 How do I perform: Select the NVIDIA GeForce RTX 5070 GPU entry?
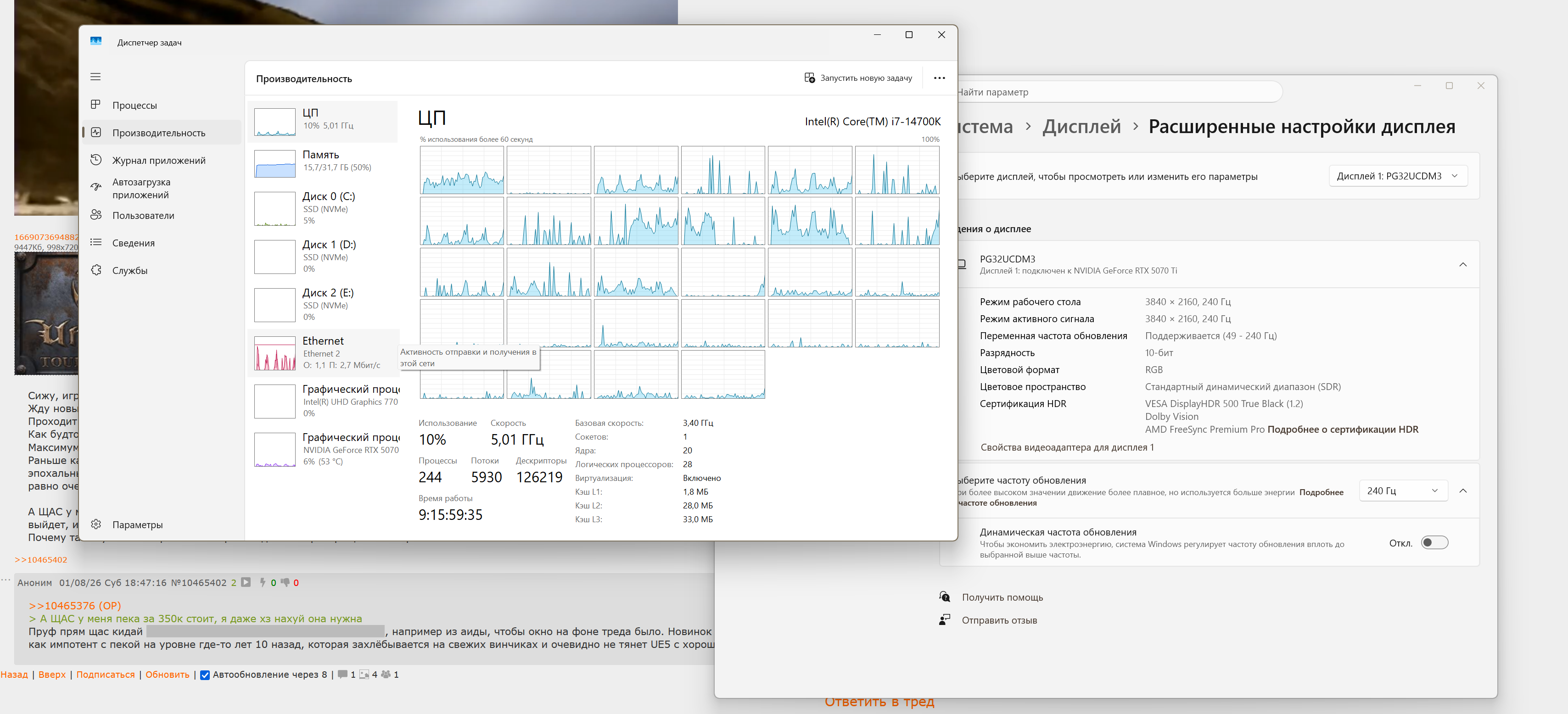323,449
